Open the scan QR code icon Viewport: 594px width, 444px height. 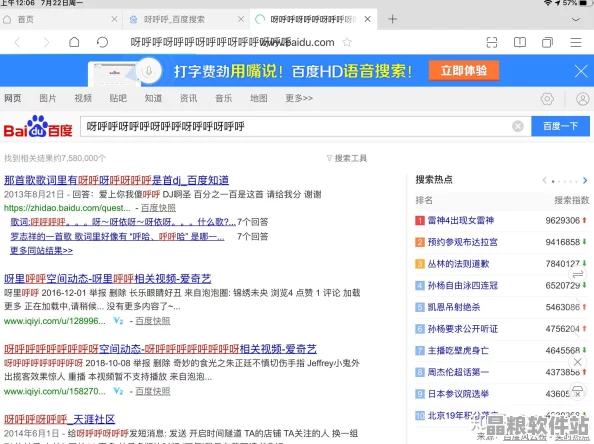(492, 42)
